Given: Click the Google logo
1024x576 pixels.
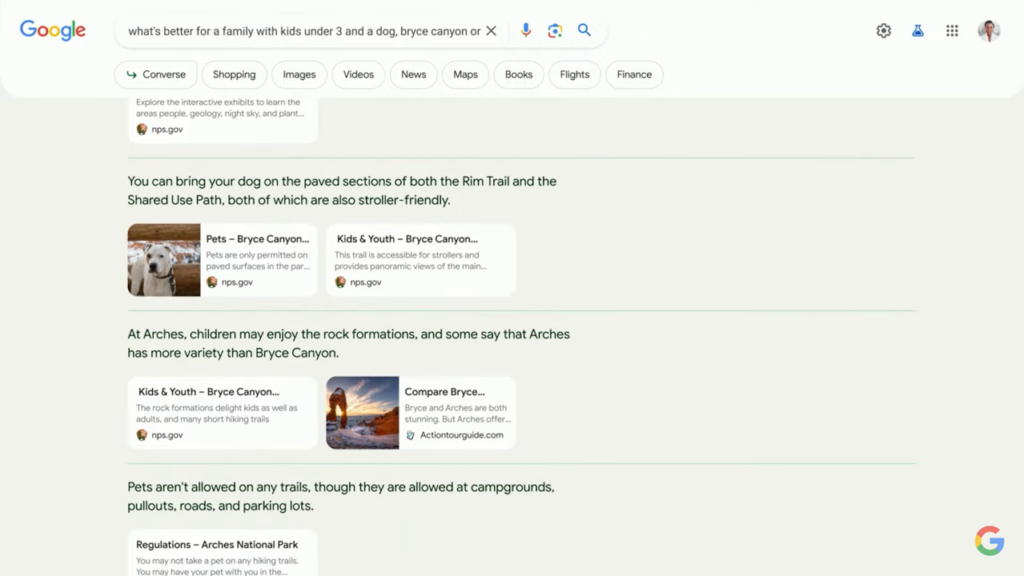Looking at the screenshot, I should point(52,30).
